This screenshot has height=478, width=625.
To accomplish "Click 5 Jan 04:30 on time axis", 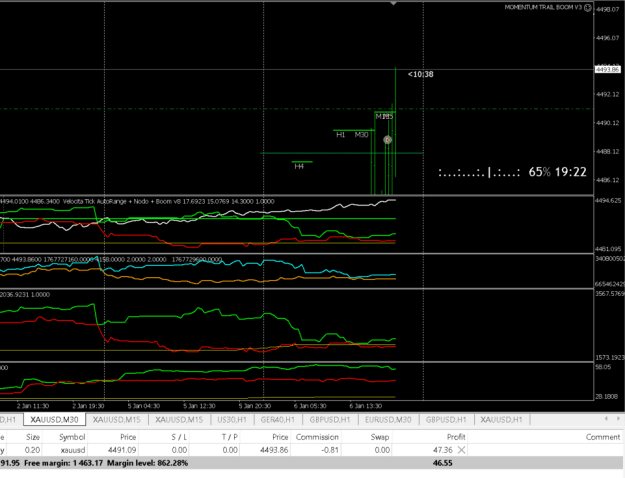I will (x=143, y=406).
